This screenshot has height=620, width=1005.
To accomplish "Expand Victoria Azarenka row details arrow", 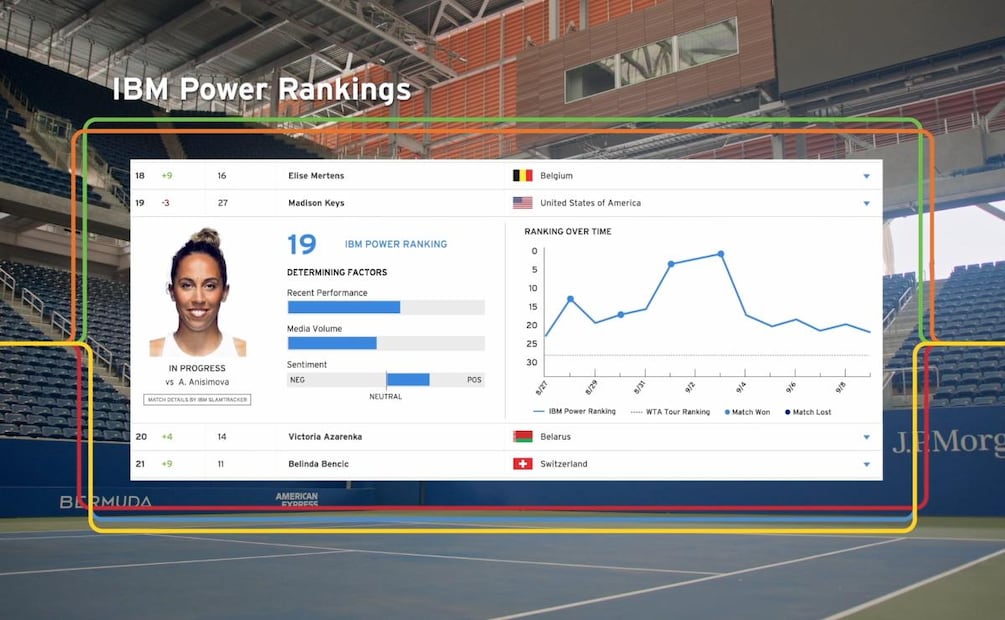I will pos(866,437).
